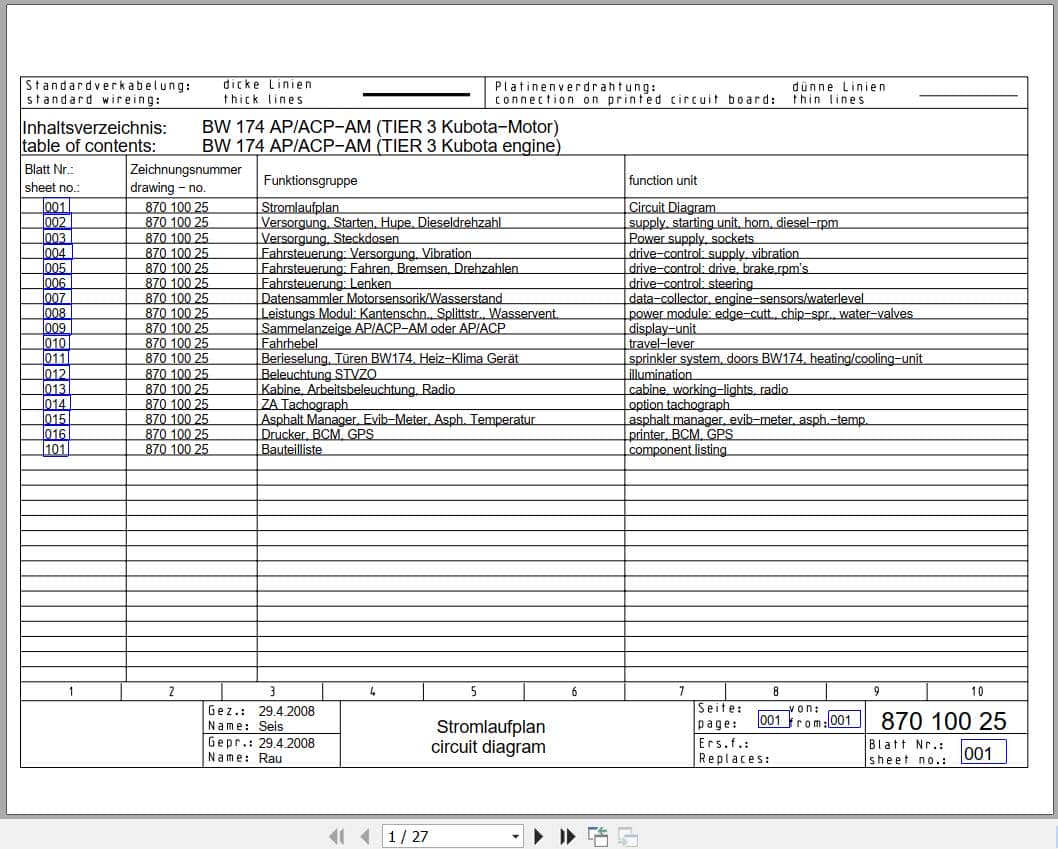Jump to the last page of the document
This screenshot has height=849, width=1058.
tap(566, 836)
